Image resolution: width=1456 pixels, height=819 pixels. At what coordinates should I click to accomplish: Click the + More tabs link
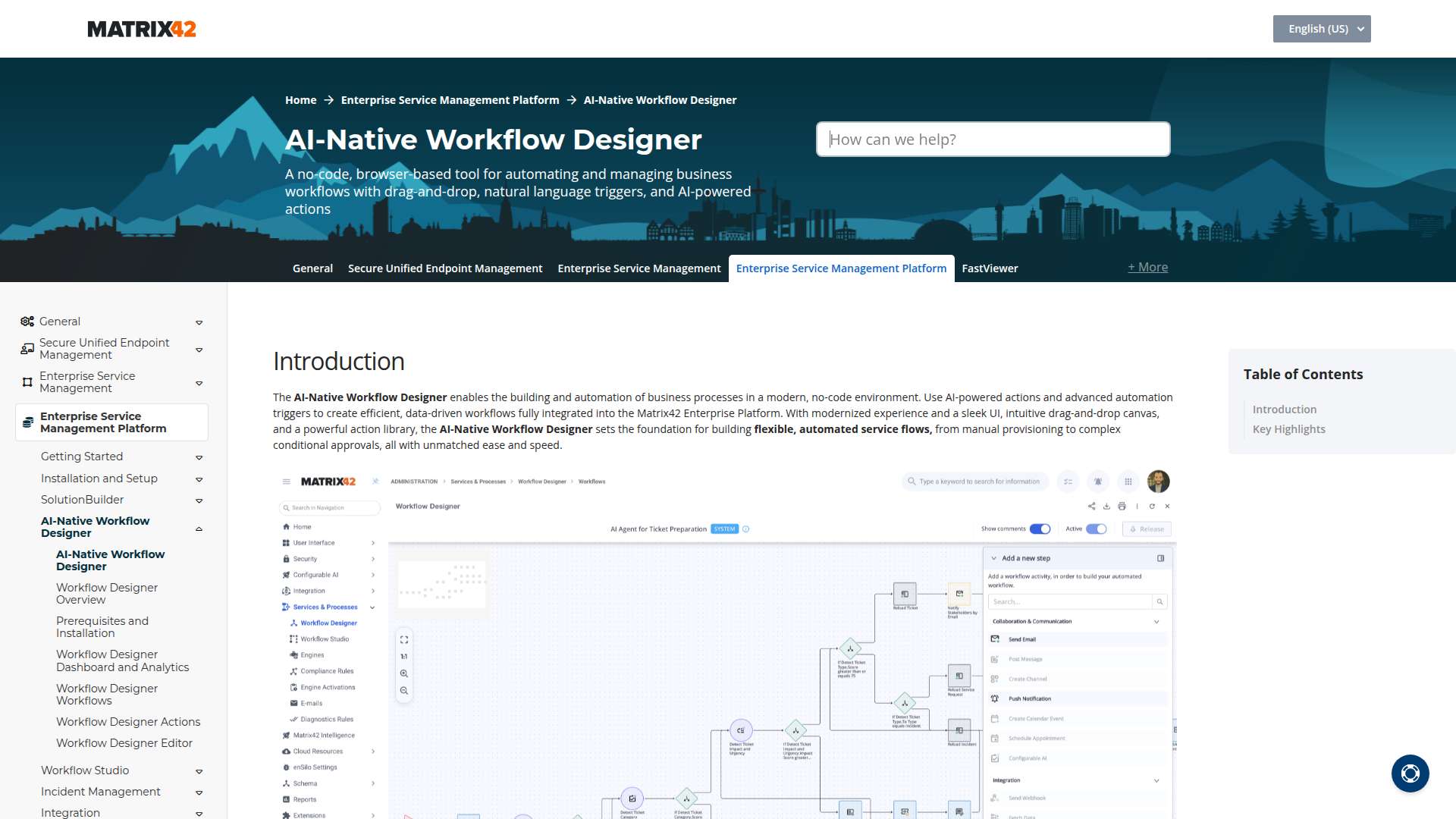pyautogui.click(x=1147, y=267)
